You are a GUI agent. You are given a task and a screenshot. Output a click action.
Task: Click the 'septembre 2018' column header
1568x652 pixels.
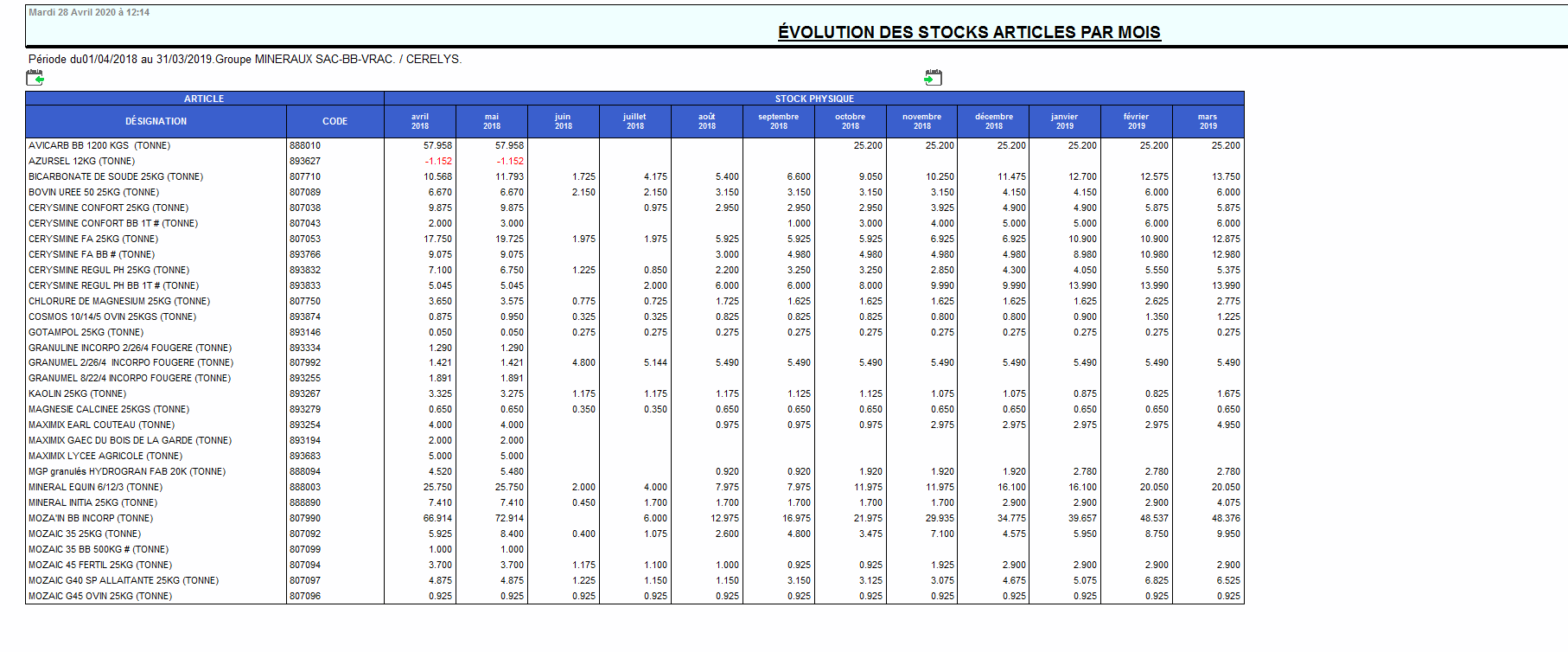tap(778, 121)
